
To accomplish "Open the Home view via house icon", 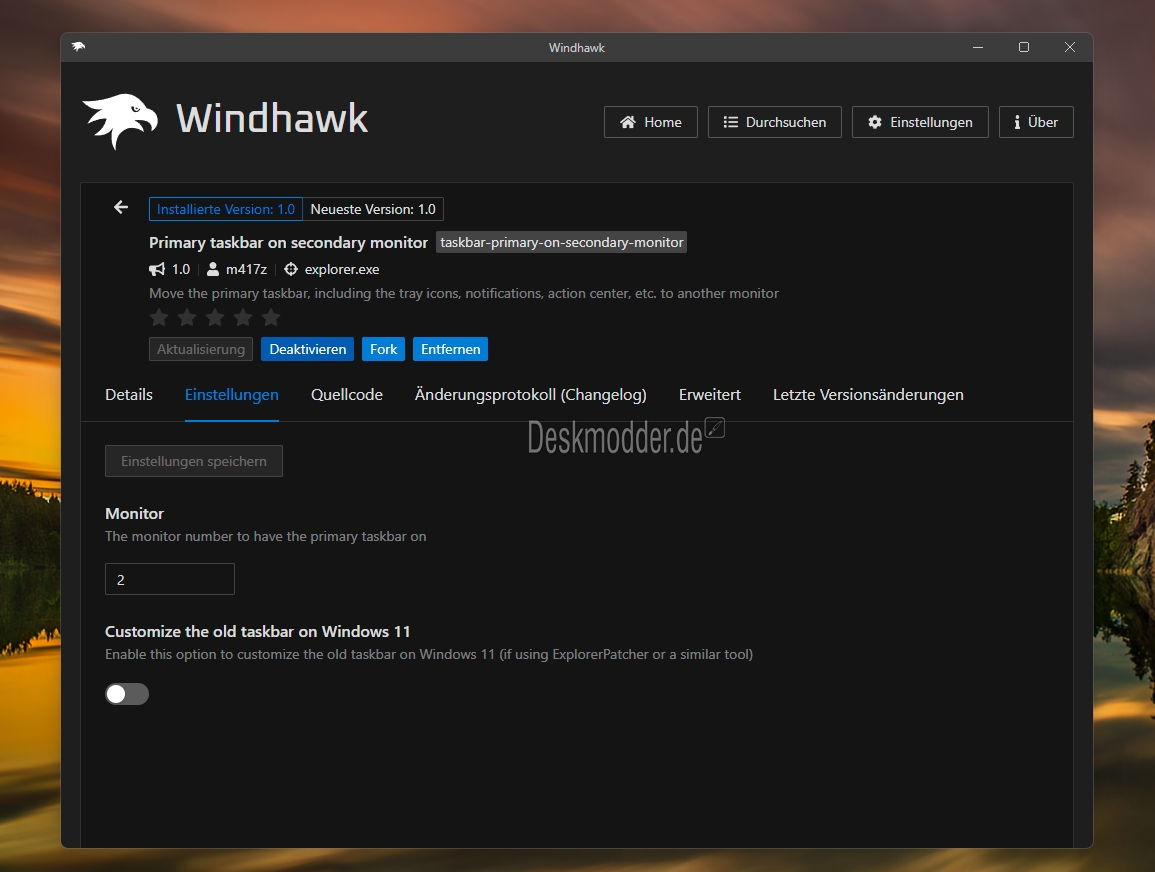I will pyautogui.click(x=626, y=122).
